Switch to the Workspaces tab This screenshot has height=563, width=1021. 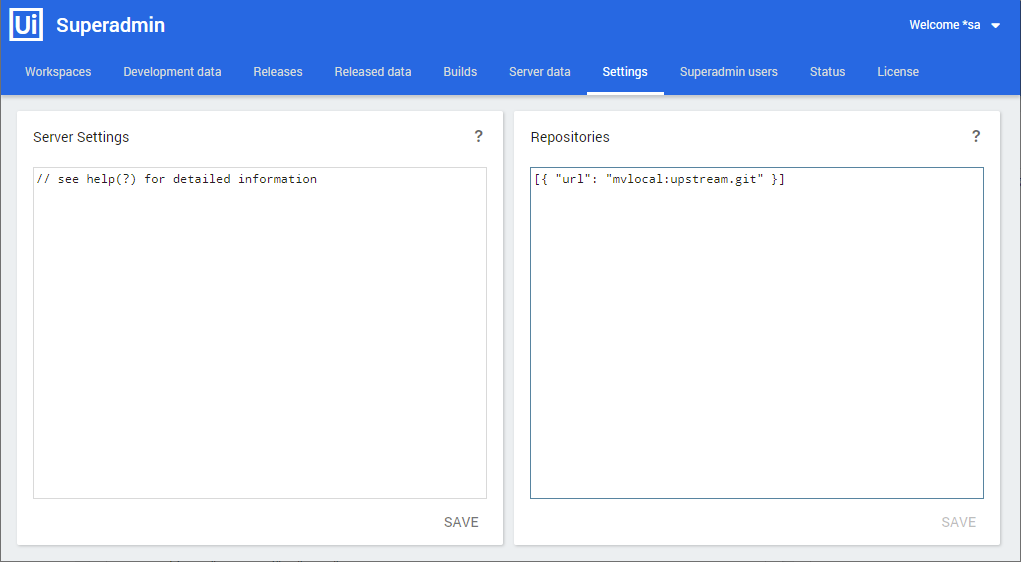pos(58,72)
